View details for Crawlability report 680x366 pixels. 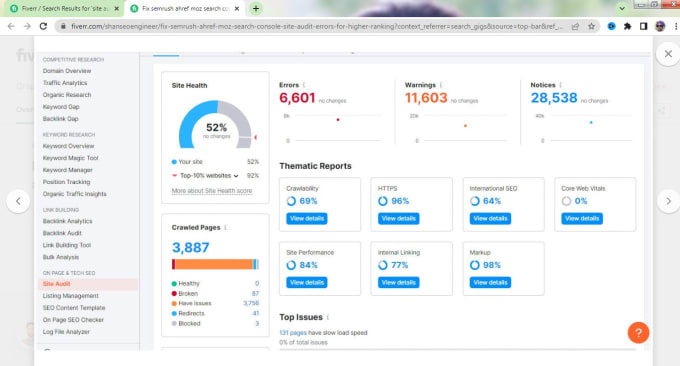(307, 219)
